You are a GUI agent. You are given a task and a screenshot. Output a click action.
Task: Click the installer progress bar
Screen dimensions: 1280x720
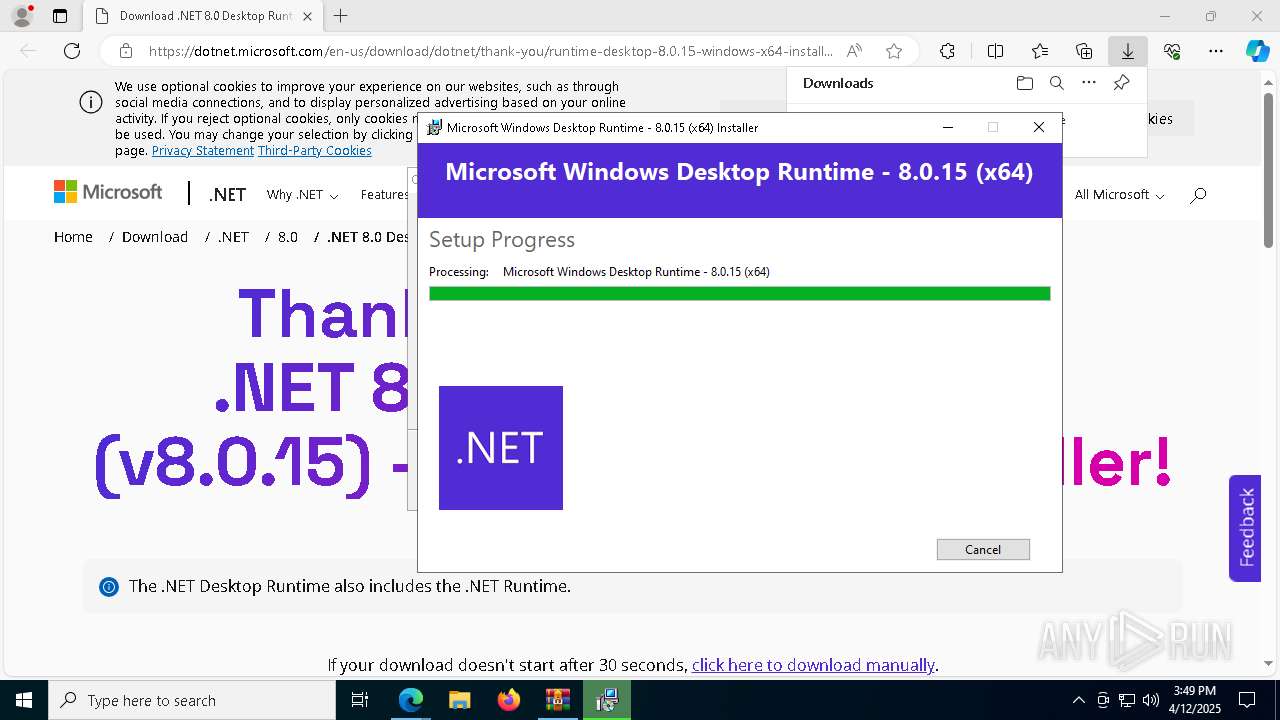click(740, 293)
